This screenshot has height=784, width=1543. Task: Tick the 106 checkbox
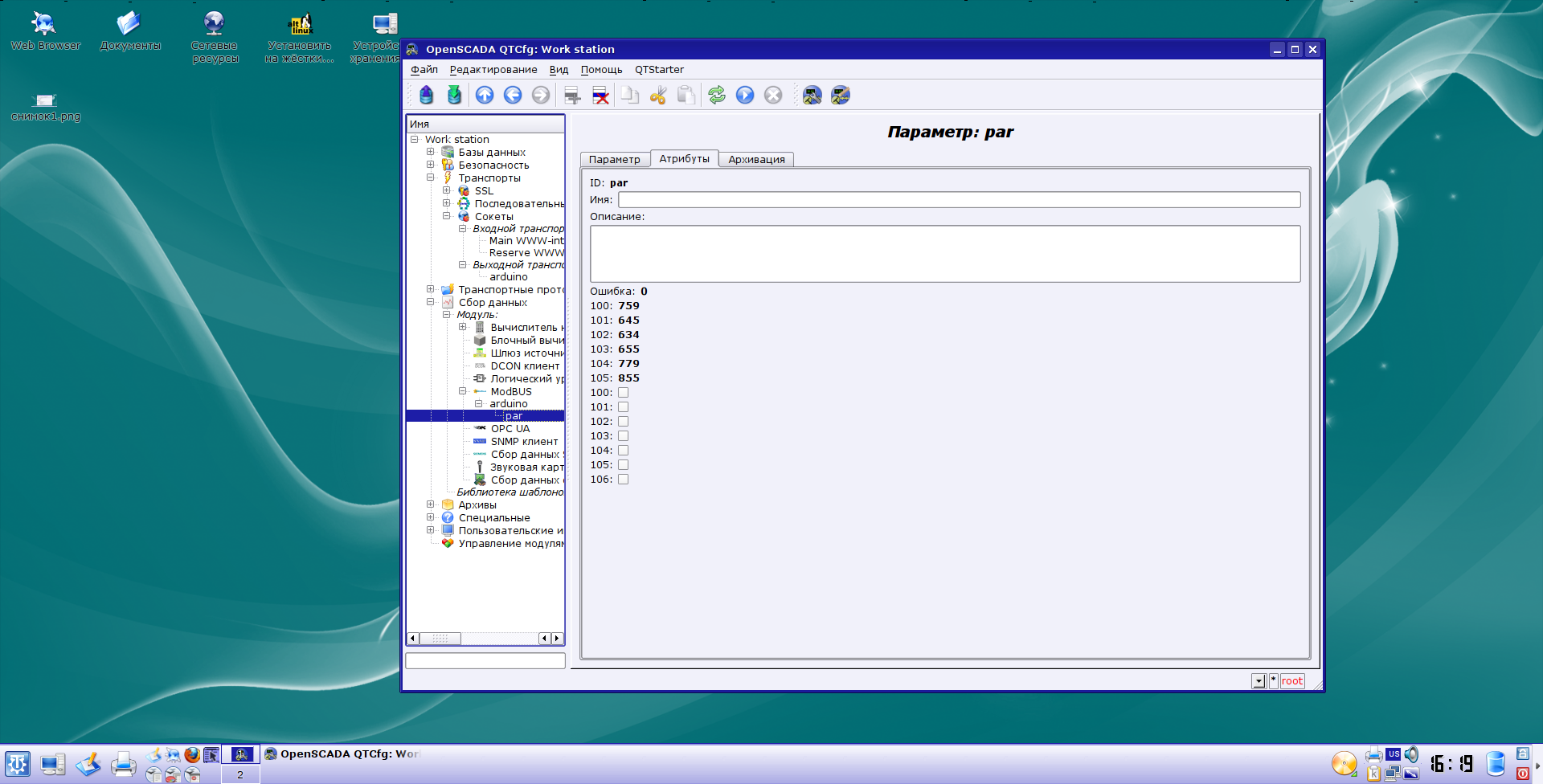(623, 480)
